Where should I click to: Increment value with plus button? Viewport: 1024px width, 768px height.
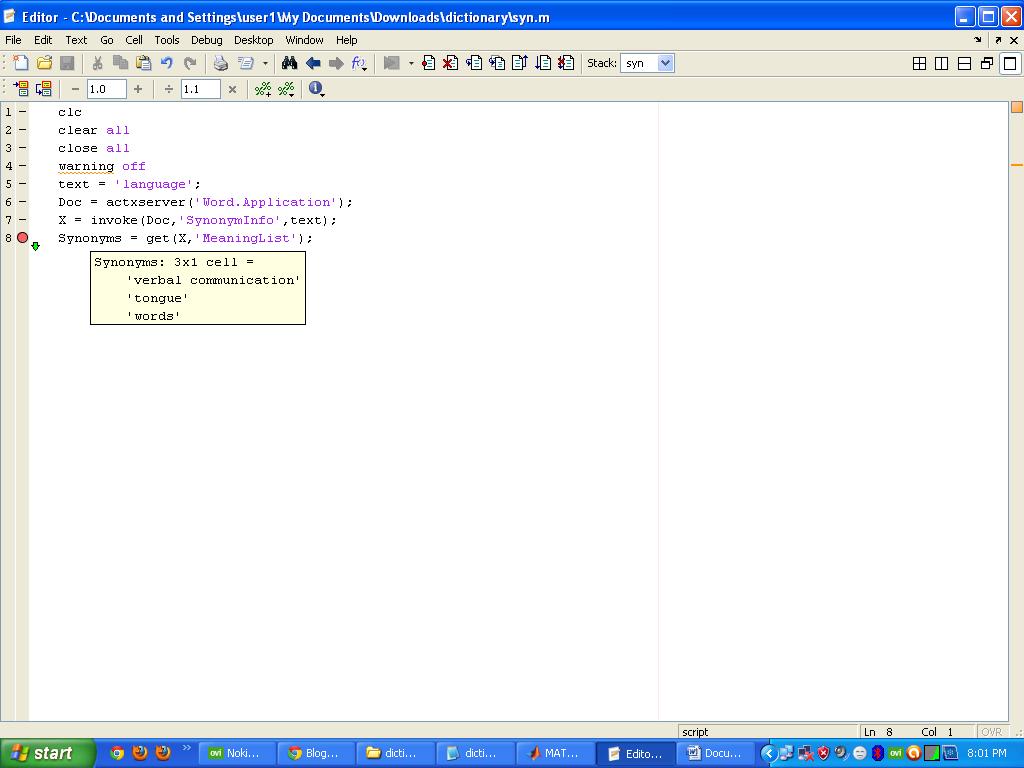(x=138, y=89)
